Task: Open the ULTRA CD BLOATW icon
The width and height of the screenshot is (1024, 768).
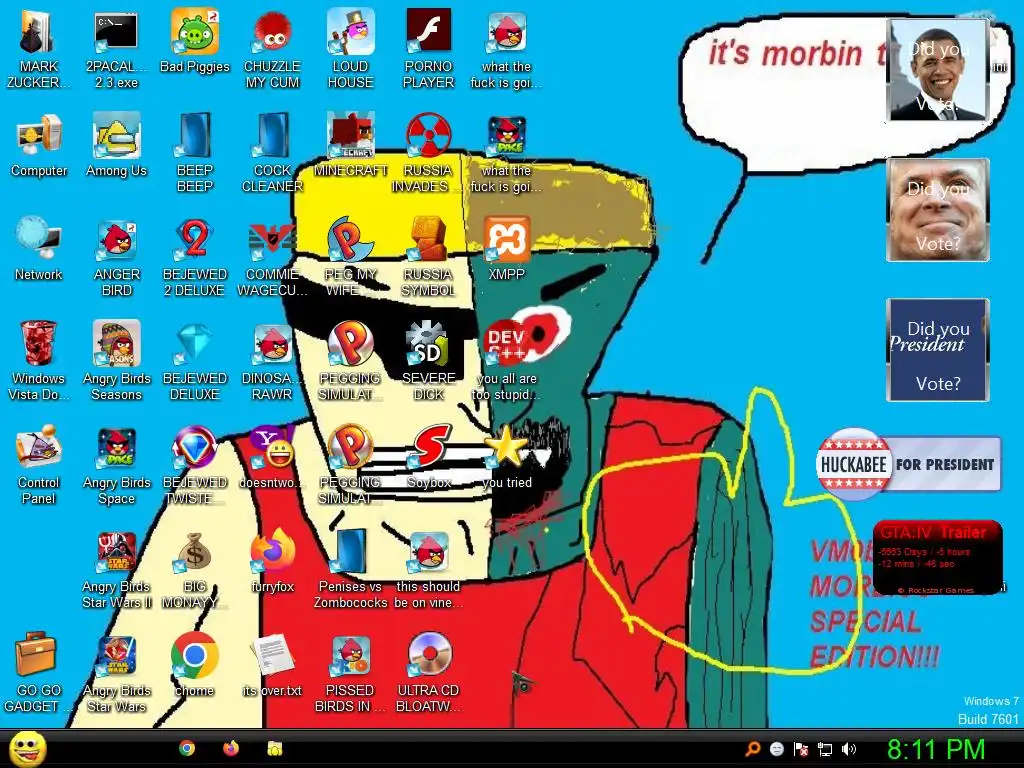Action: 428,673
